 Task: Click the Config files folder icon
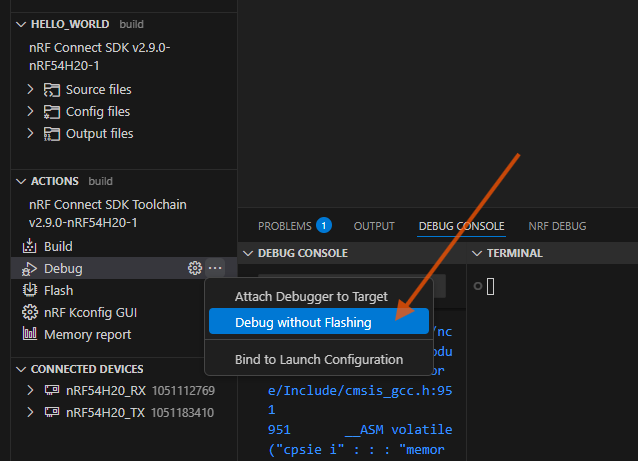(52, 111)
